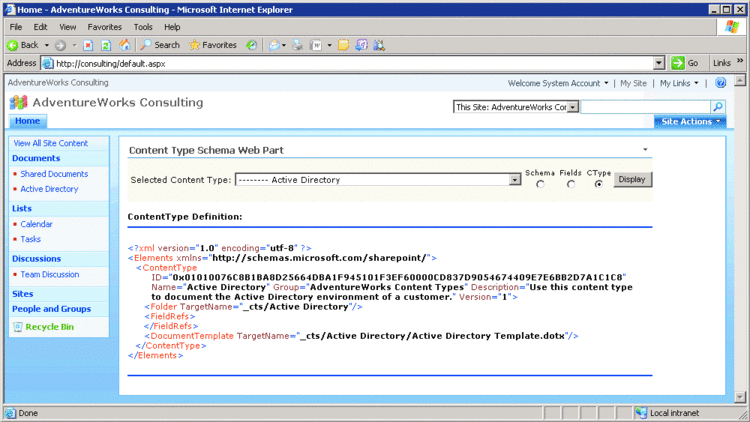Click the Forward arrow icon
Image resolution: width=750 pixels, height=422 pixels.
click(60, 45)
